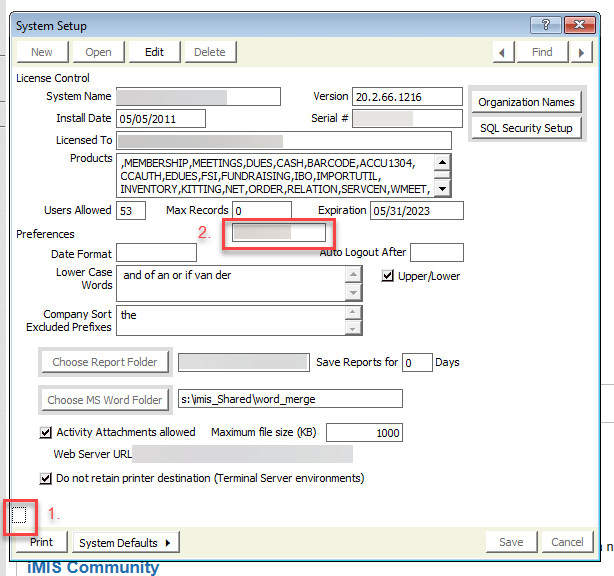Click the Edit button
614x576 pixels.
pos(154,52)
